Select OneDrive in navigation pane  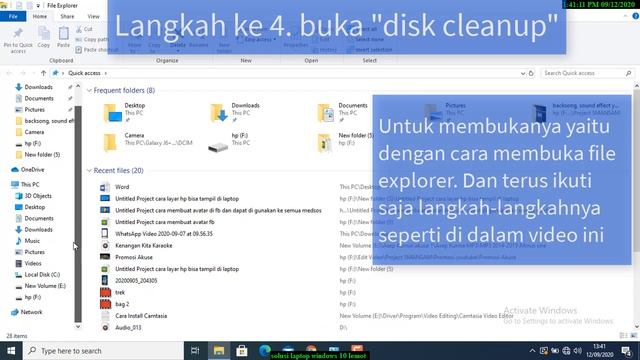[x=32, y=169]
